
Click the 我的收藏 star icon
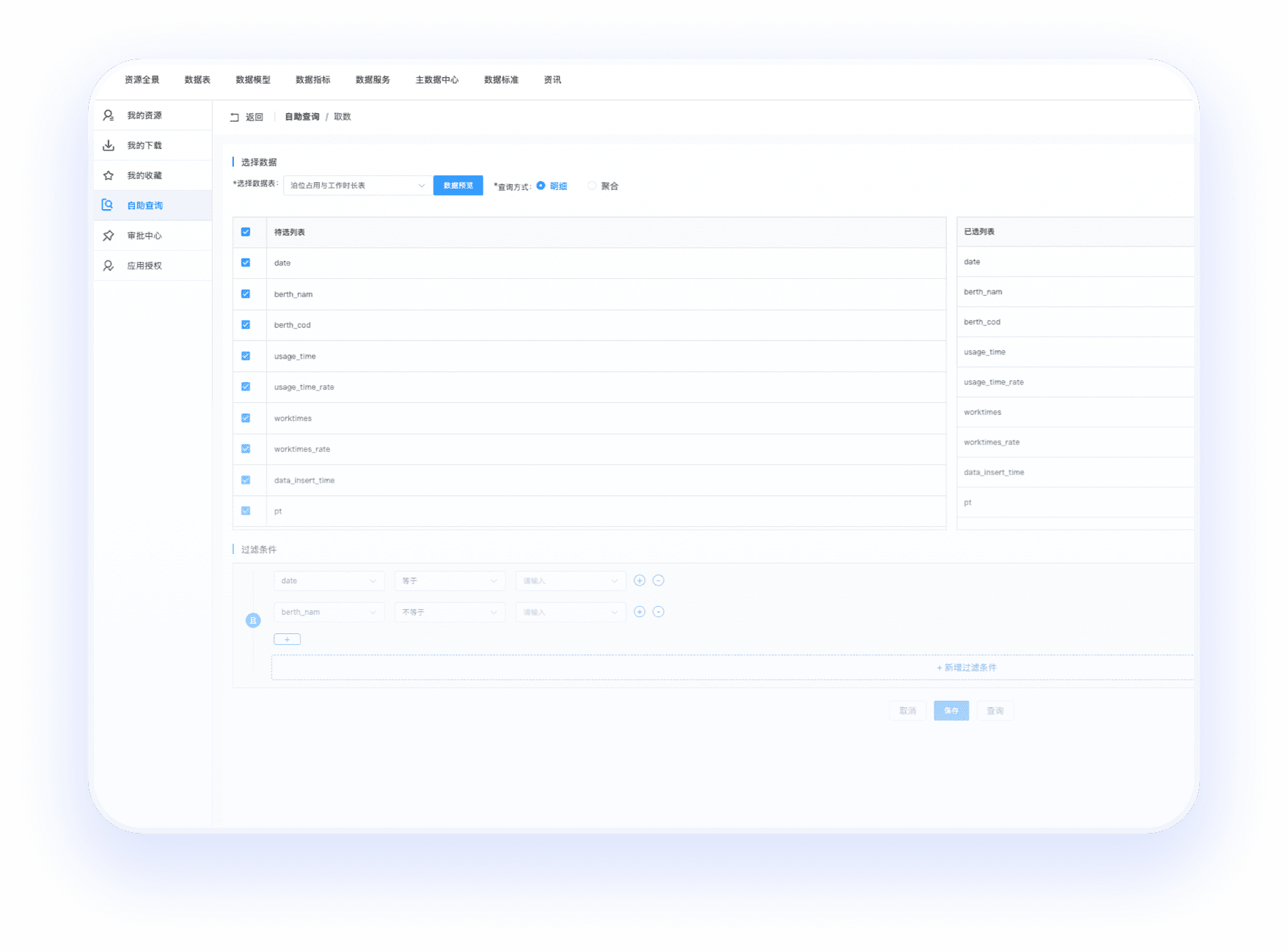pos(109,175)
